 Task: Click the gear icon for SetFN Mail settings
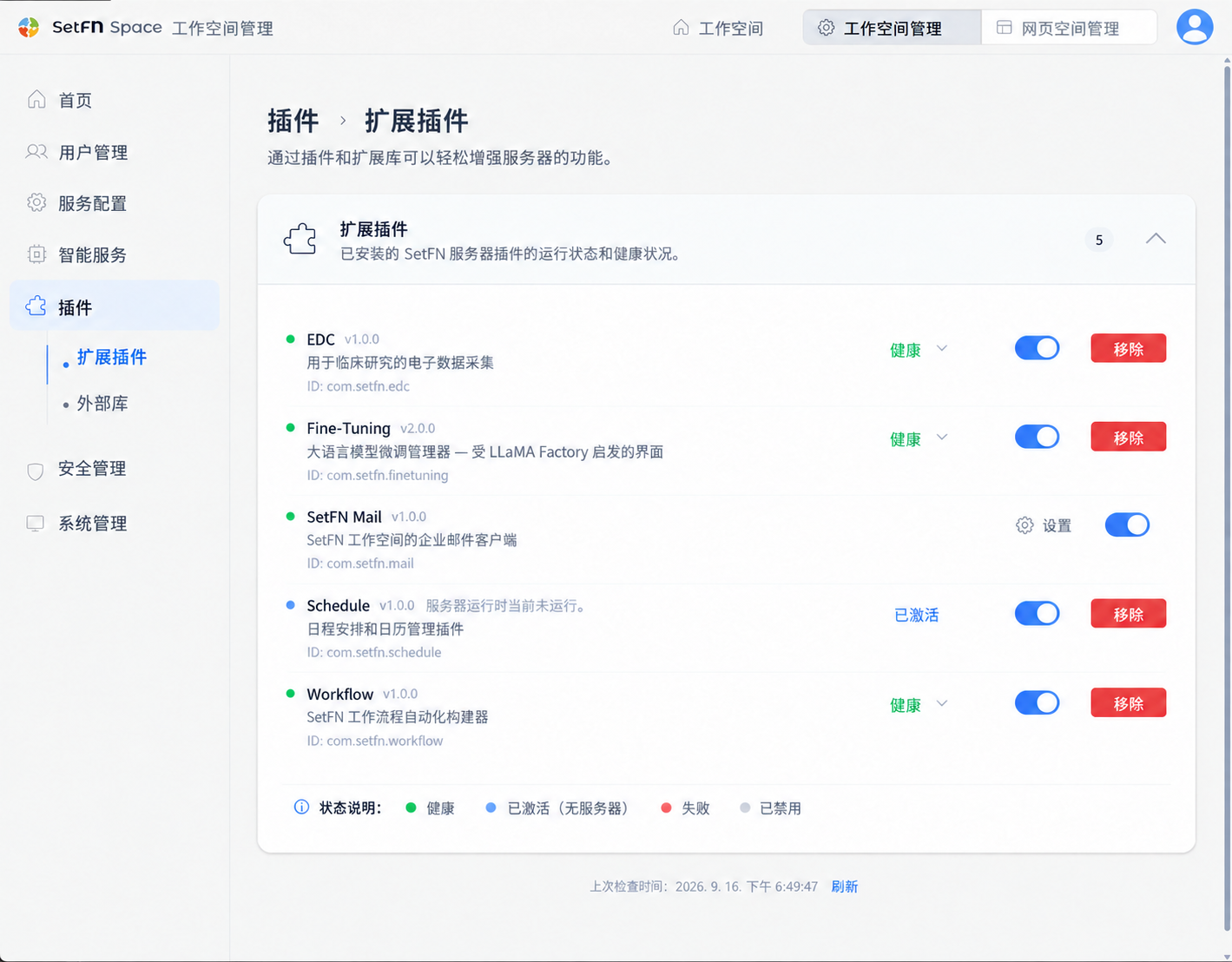coord(1024,525)
